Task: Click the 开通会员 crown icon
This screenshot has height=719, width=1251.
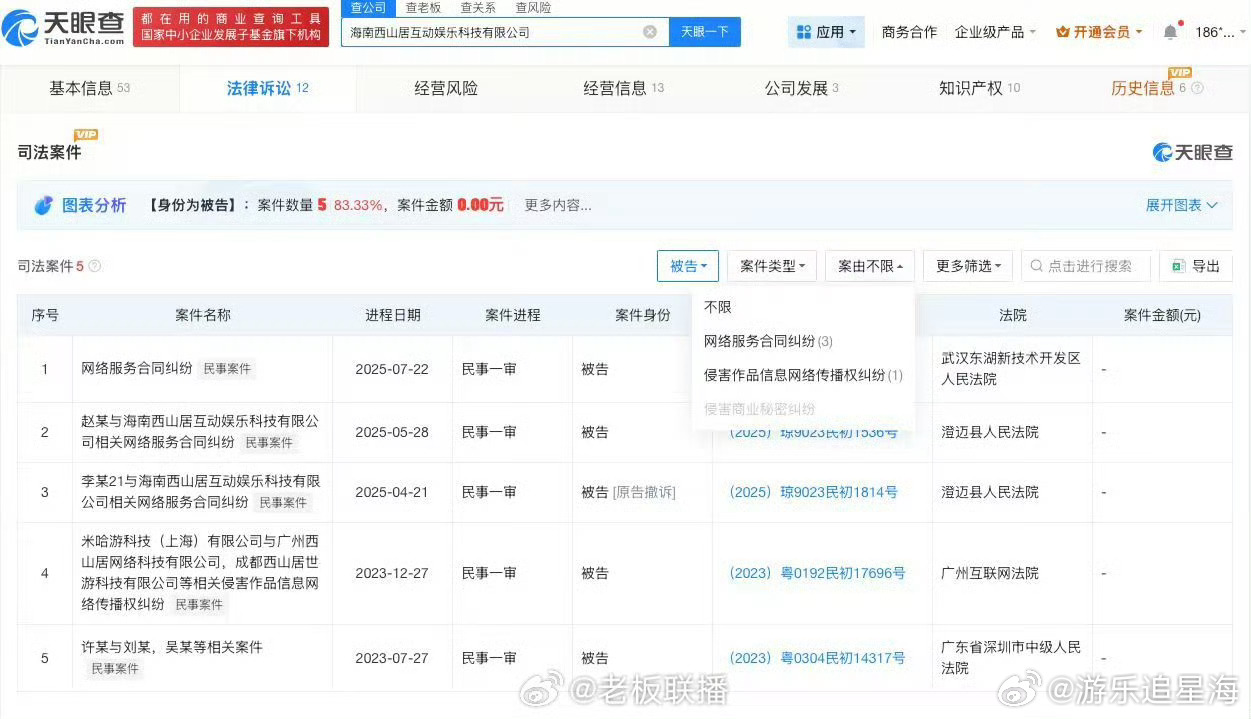Action: [1061, 31]
